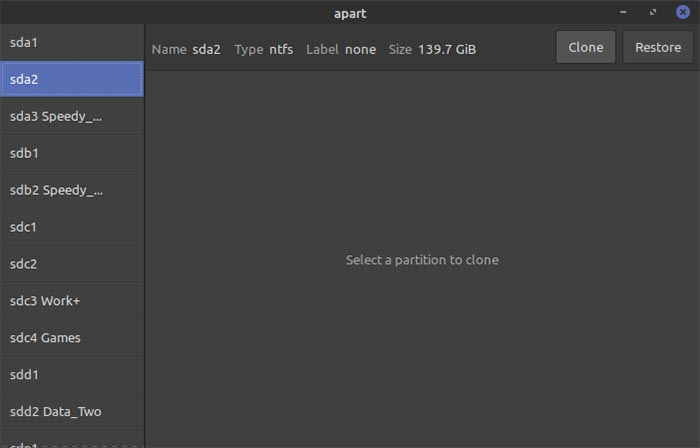Click the Name value sda2 in header

(x=206, y=49)
